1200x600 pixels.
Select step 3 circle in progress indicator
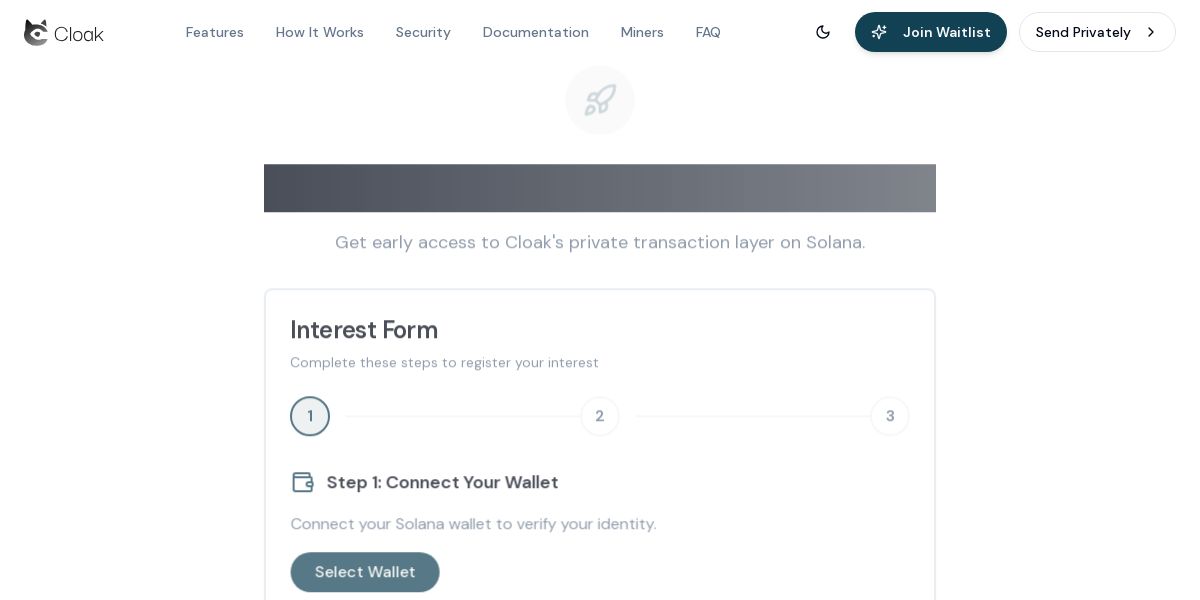(x=890, y=416)
